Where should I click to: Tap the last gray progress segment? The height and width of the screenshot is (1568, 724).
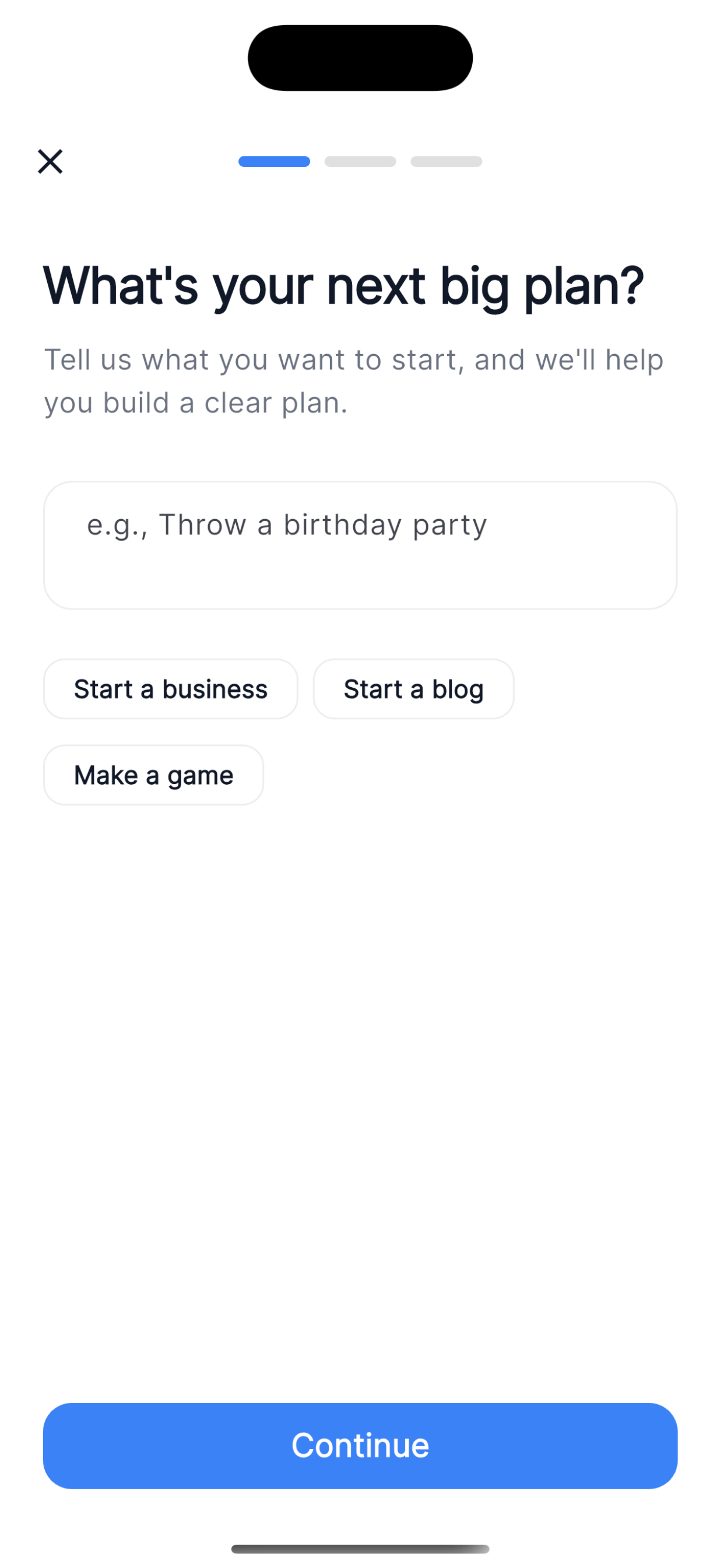[x=446, y=162]
